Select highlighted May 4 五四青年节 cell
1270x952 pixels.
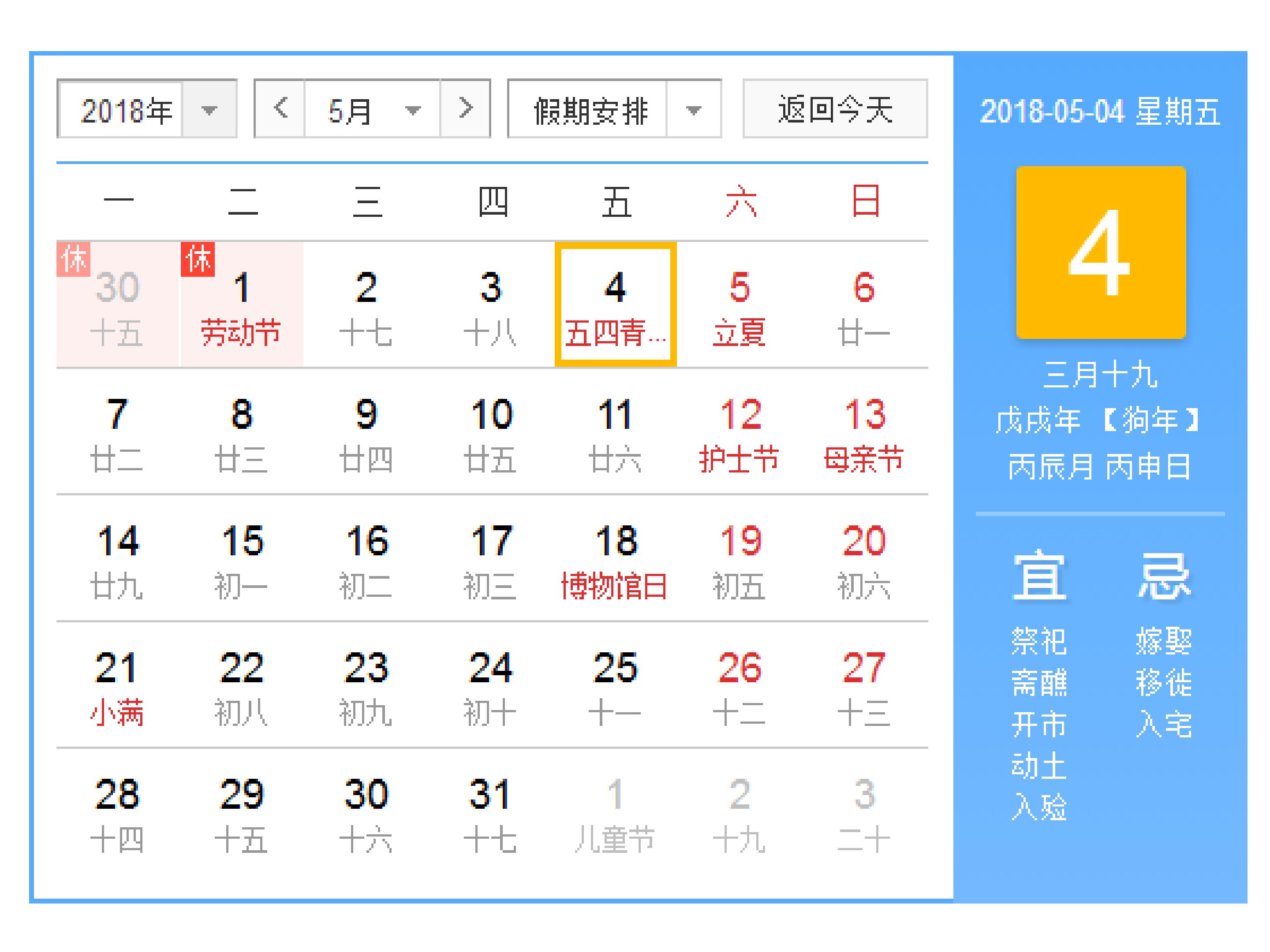(x=616, y=304)
